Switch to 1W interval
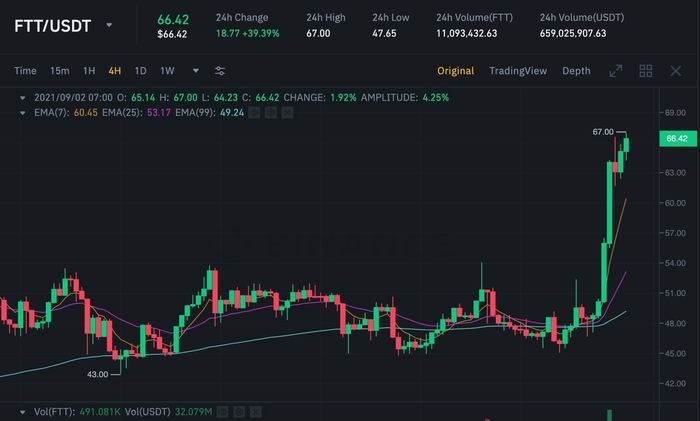700x421 pixels. pos(167,71)
